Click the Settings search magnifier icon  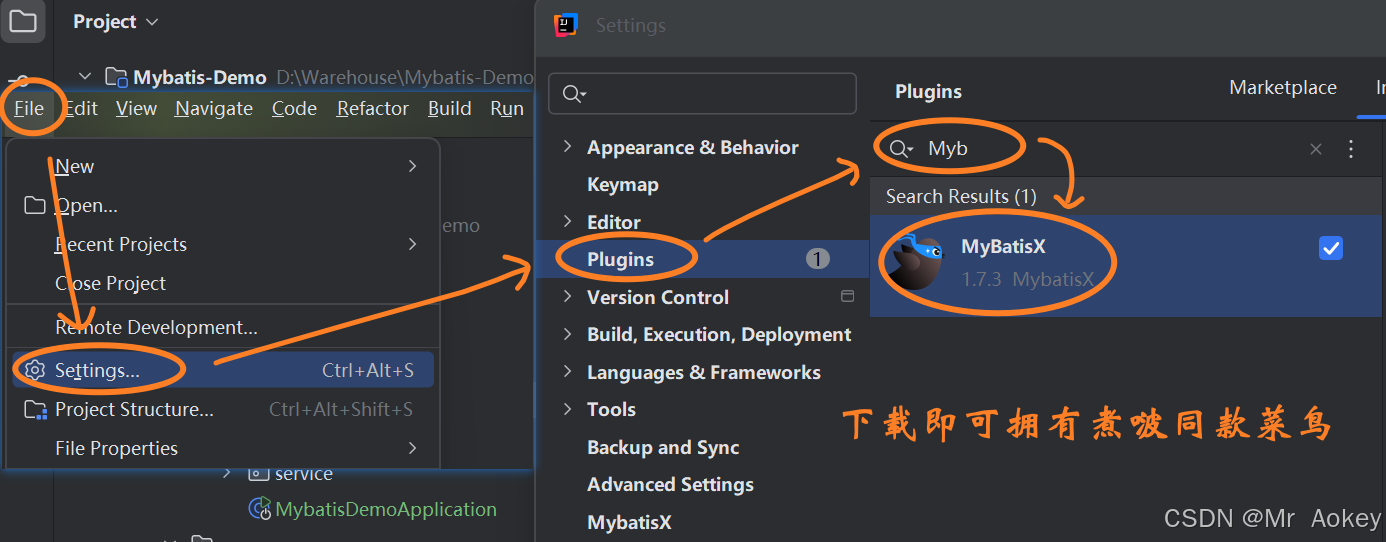(x=574, y=94)
